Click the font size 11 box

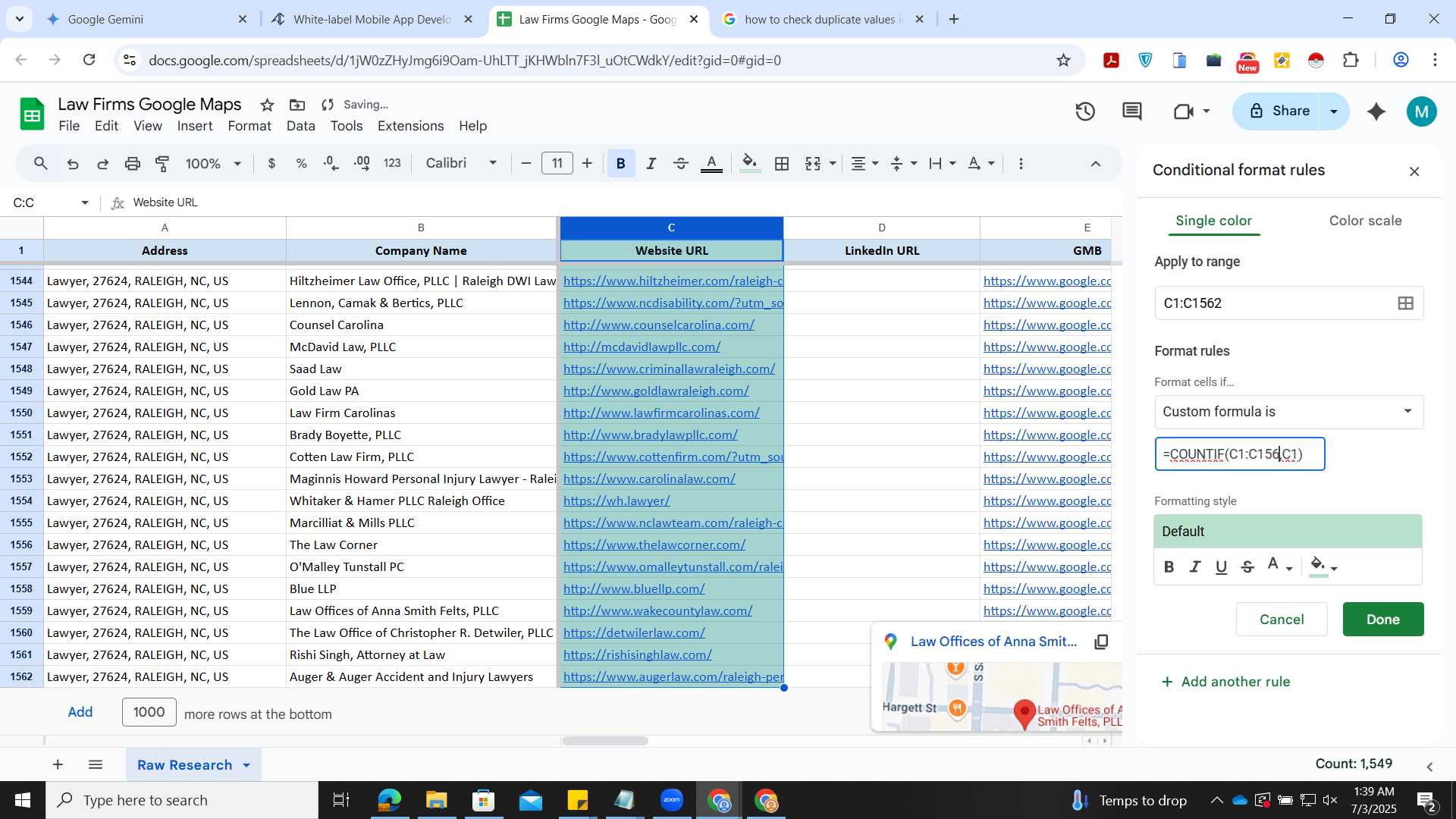557,164
